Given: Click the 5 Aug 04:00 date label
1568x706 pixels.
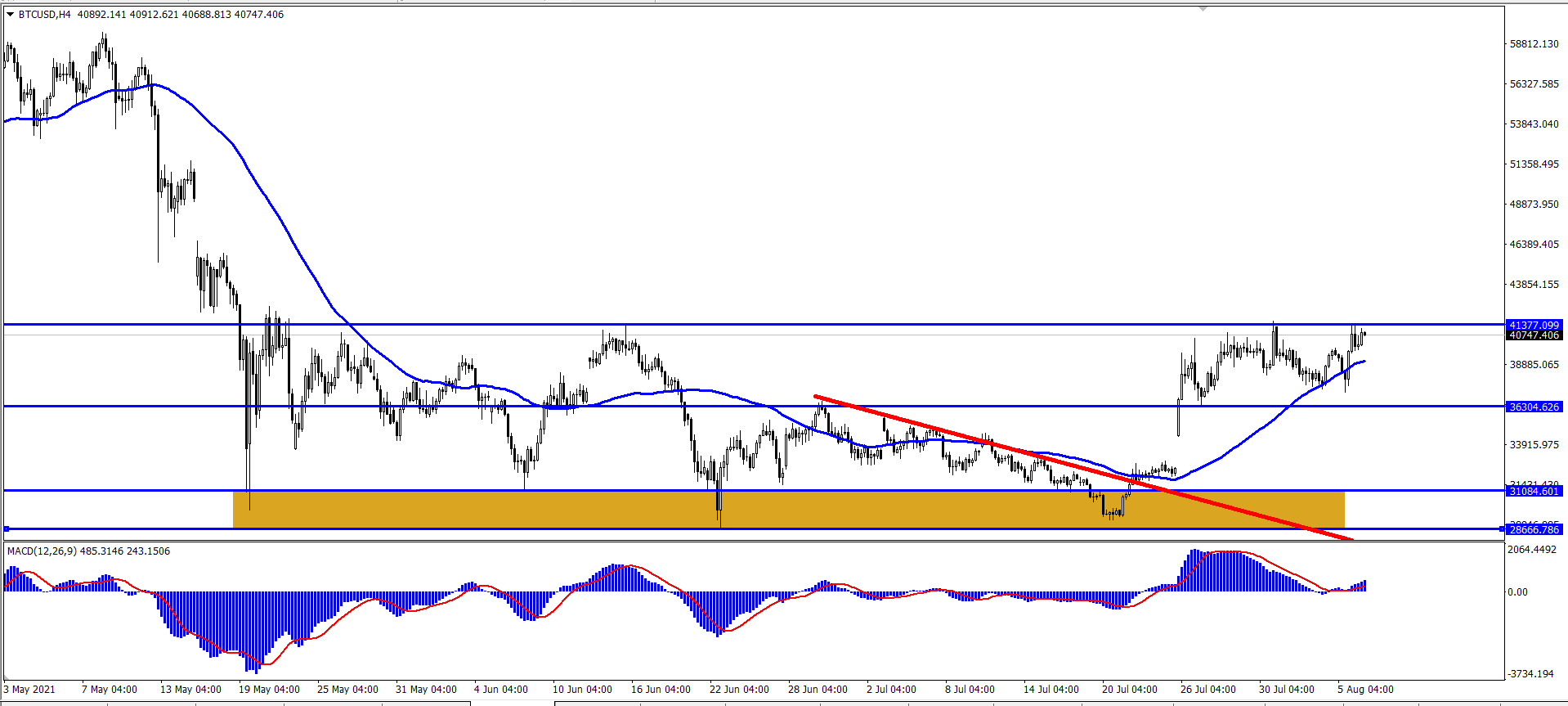Looking at the screenshot, I should (1365, 690).
